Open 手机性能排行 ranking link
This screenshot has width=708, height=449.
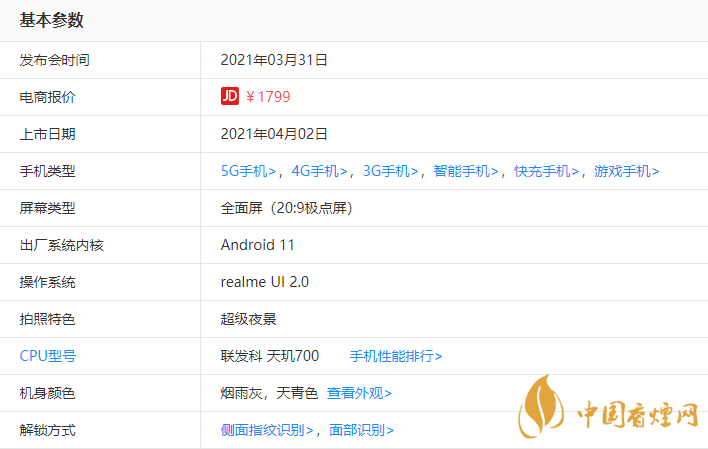pyautogui.click(x=395, y=356)
